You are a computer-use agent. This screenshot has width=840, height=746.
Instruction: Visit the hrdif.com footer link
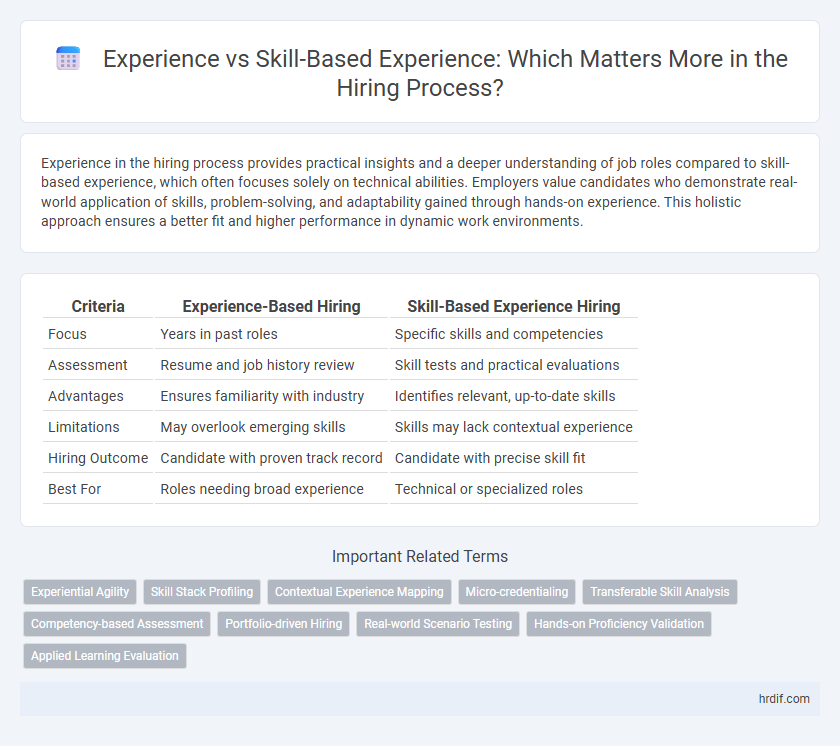coord(784,699)
